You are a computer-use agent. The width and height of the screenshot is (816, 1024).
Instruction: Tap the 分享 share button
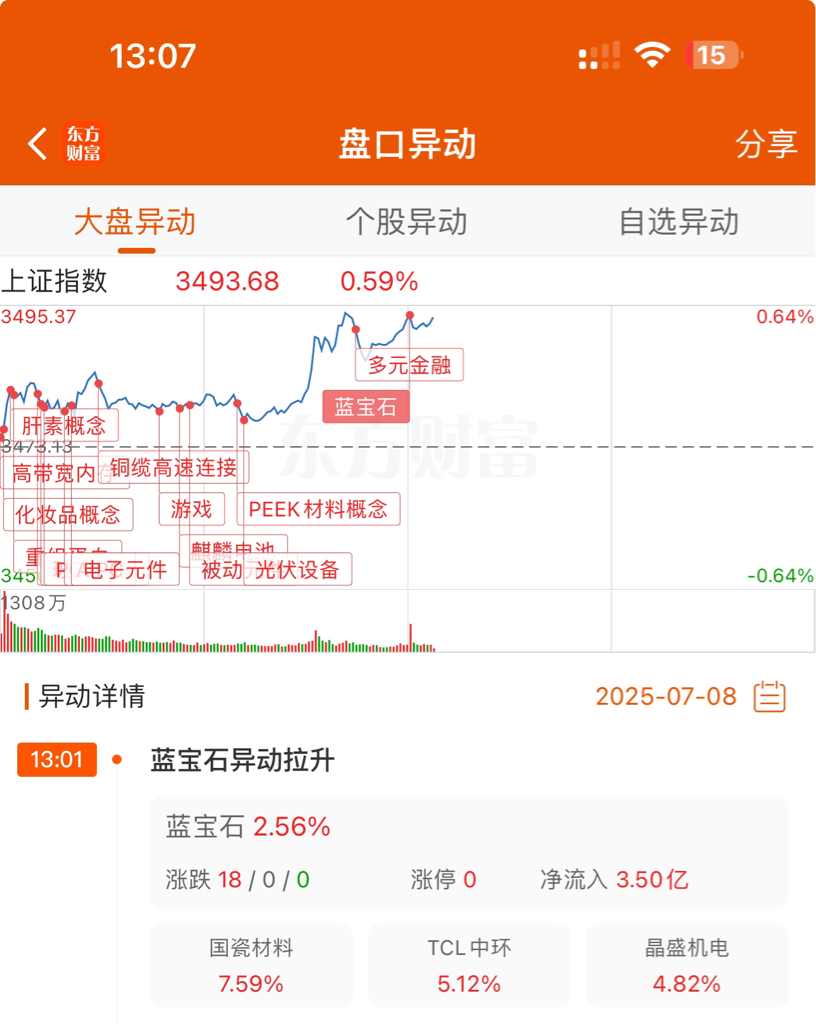click(766, 144)
